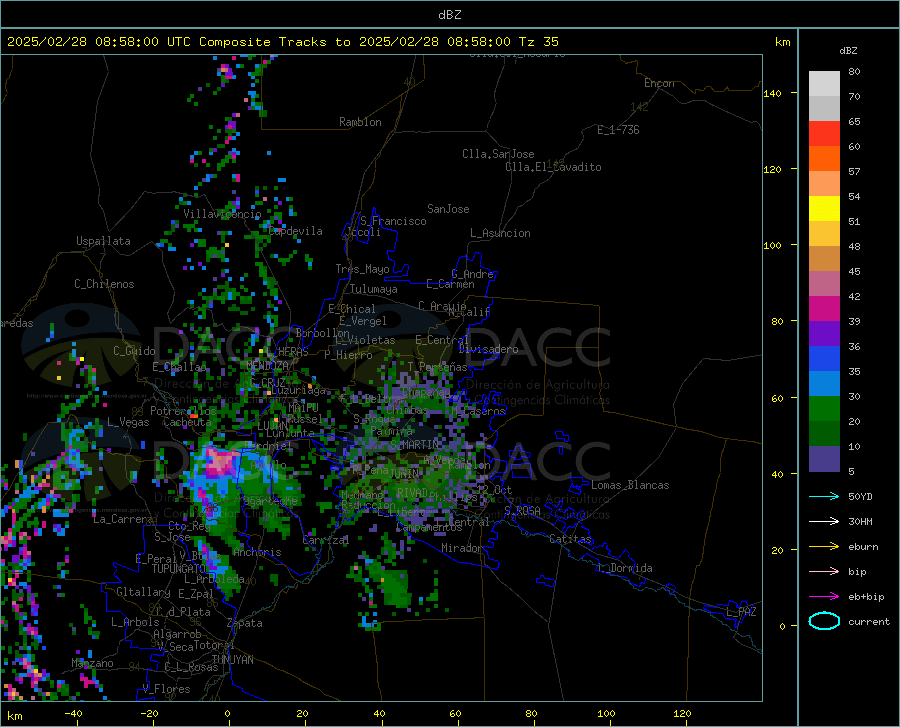Screen dimensions: 900x727
Task: Click the pink bip arrow icon
Action: 824,572
